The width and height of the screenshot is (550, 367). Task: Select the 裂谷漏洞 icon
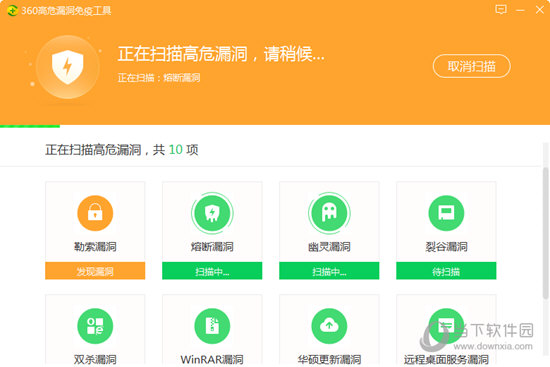(x=446, y=213)
